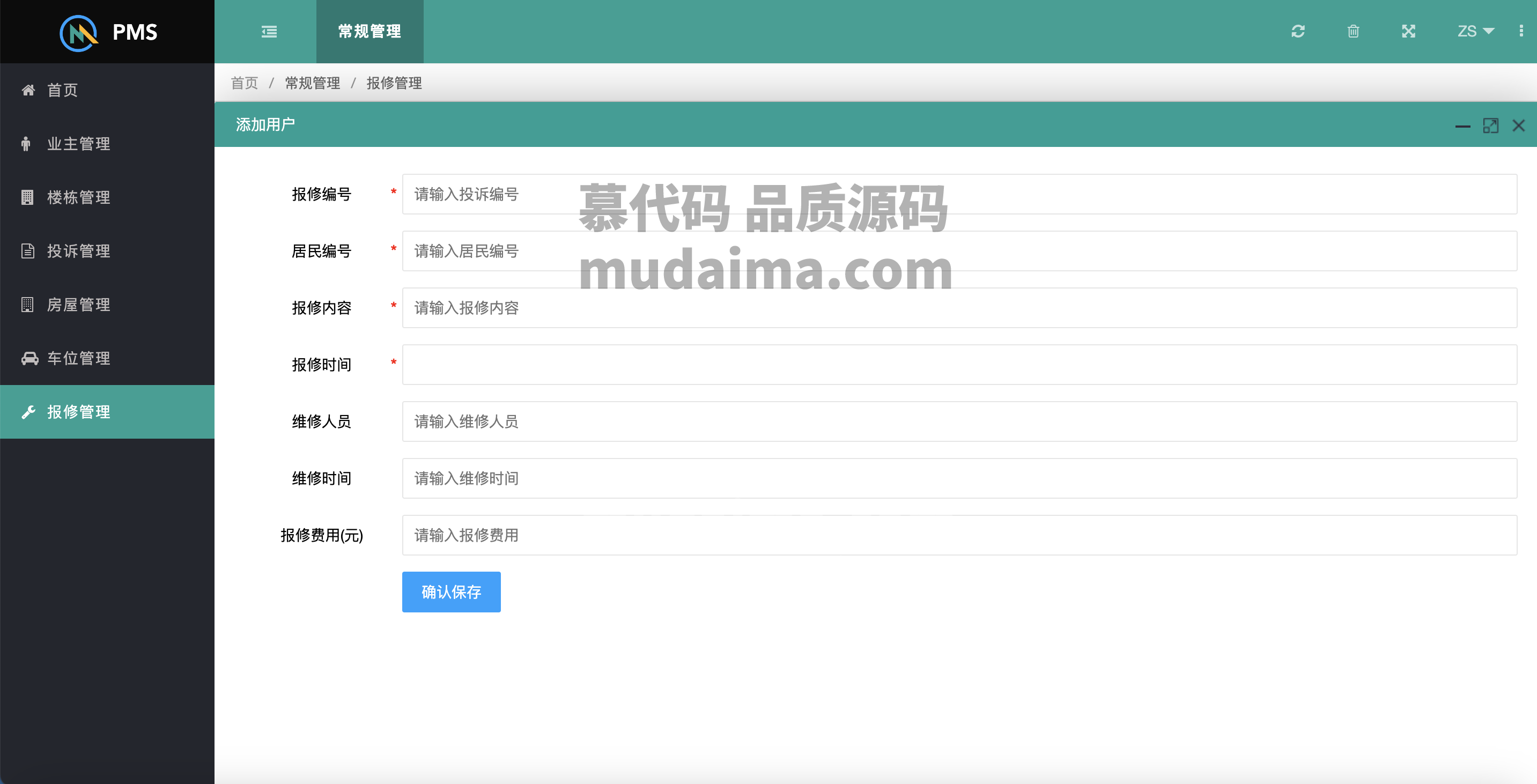
Task: Focus the 居民编号 input field
Action: pos(959,251)
